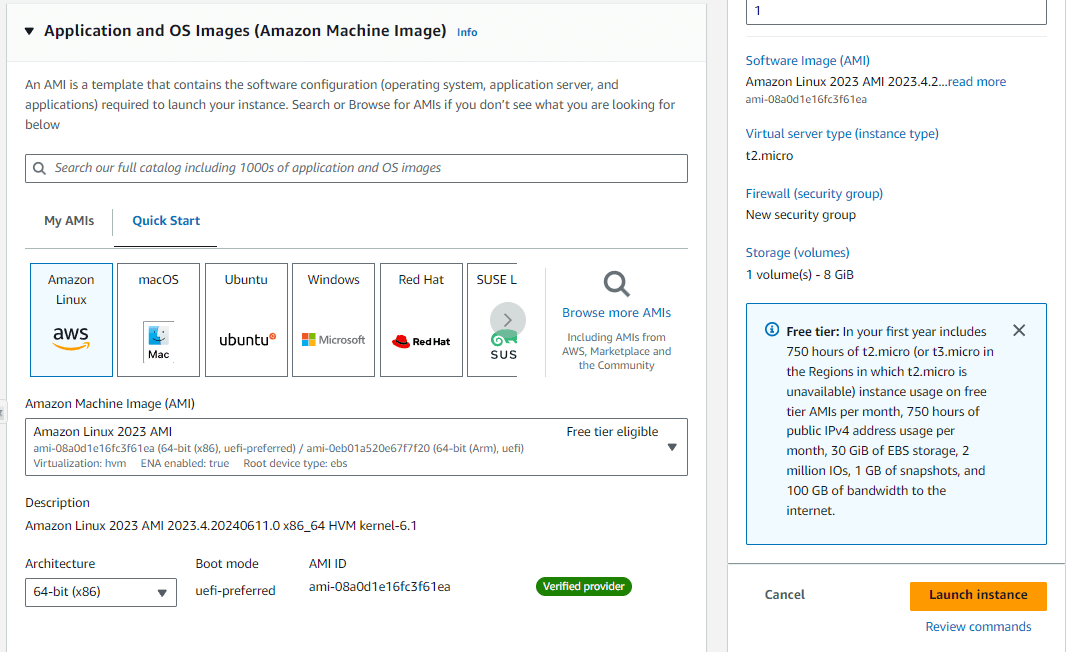
Task: Click the Free tier eligible label
Action: (612, 432)
